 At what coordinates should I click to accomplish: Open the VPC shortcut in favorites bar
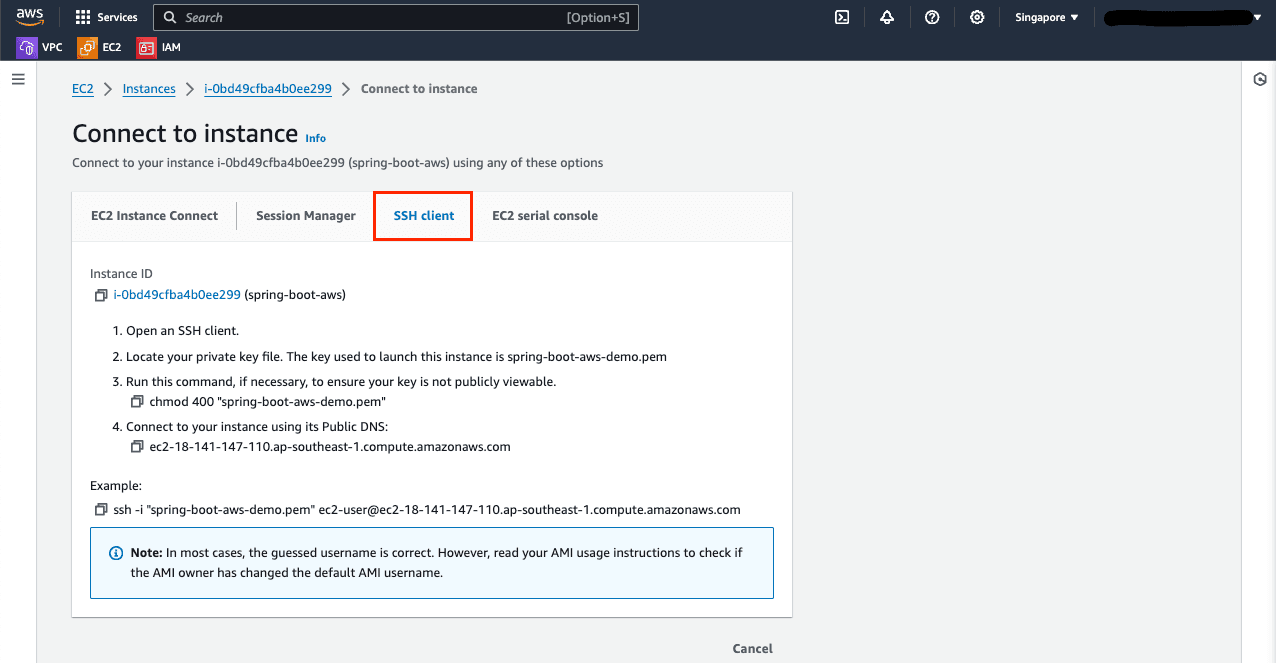(40, 47)
